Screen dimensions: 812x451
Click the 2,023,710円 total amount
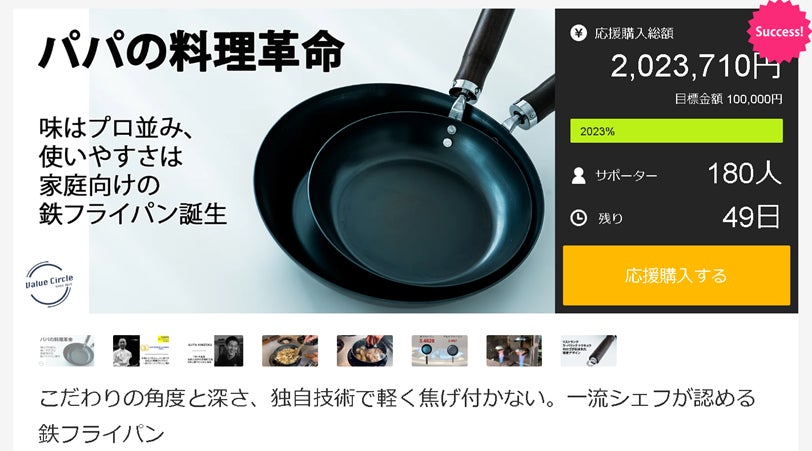(x=695, y=66)
